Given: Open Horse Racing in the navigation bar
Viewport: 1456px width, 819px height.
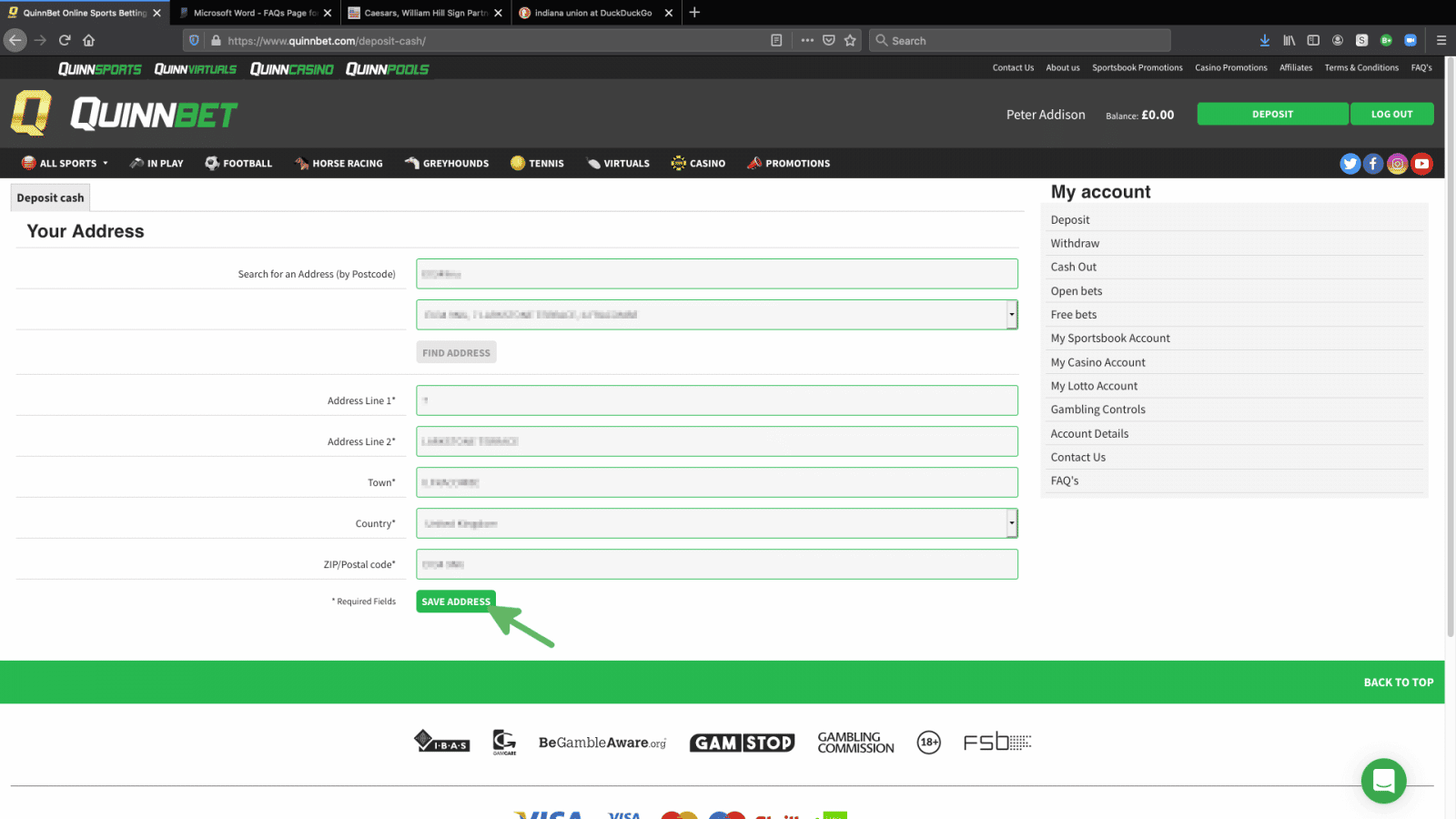Looking at the screenshot, I should pos(339,164).
